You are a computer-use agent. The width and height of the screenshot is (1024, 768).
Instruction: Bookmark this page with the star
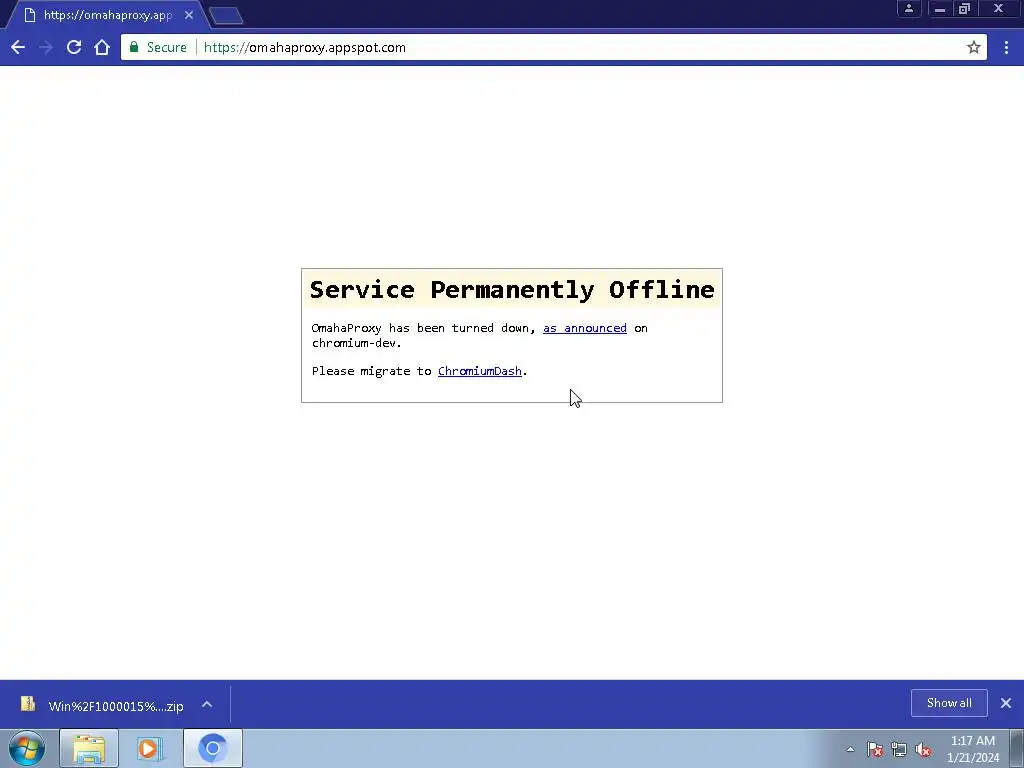pos(974,47)
